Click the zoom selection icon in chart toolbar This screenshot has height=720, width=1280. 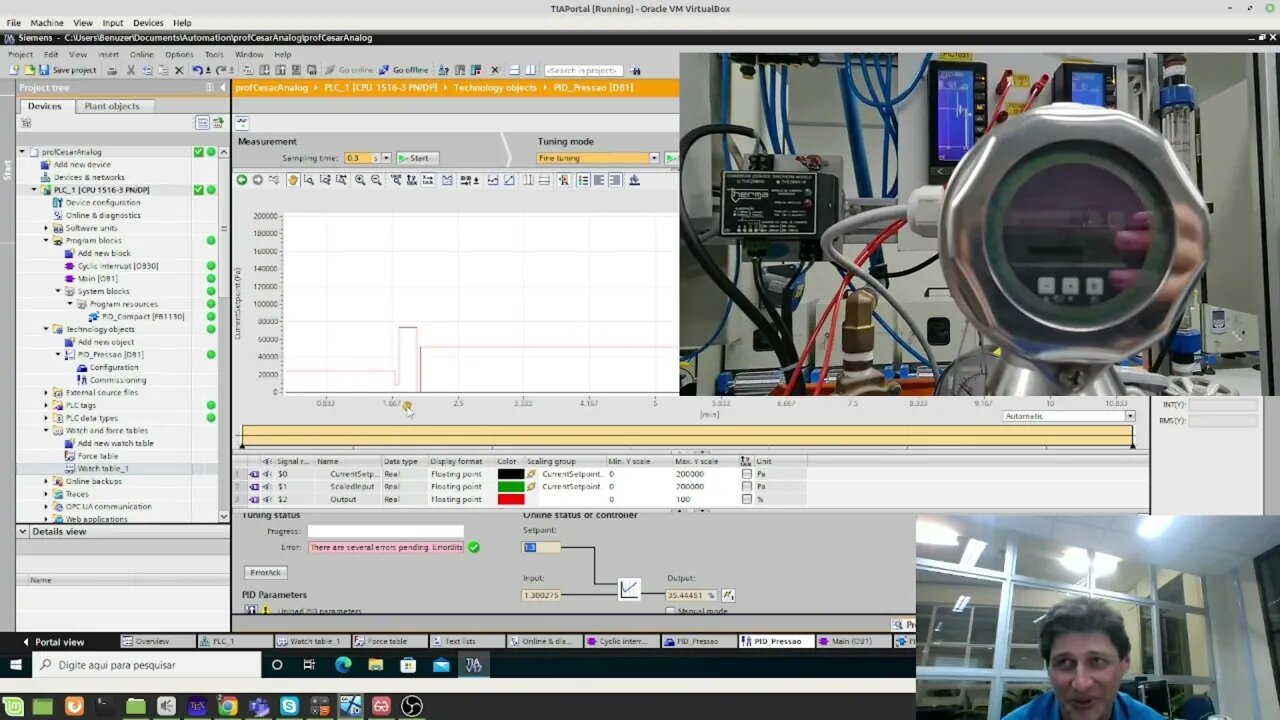point(309,180)
